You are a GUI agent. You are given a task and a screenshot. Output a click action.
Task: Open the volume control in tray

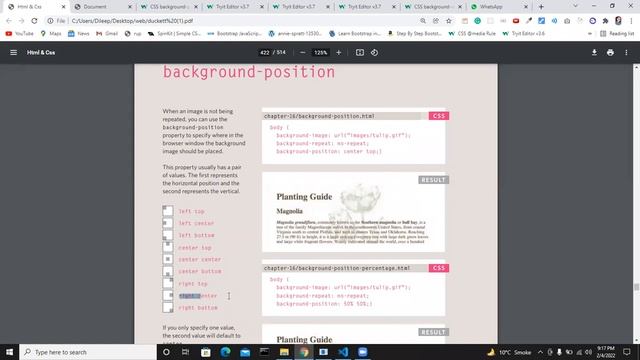coord(588,352)
